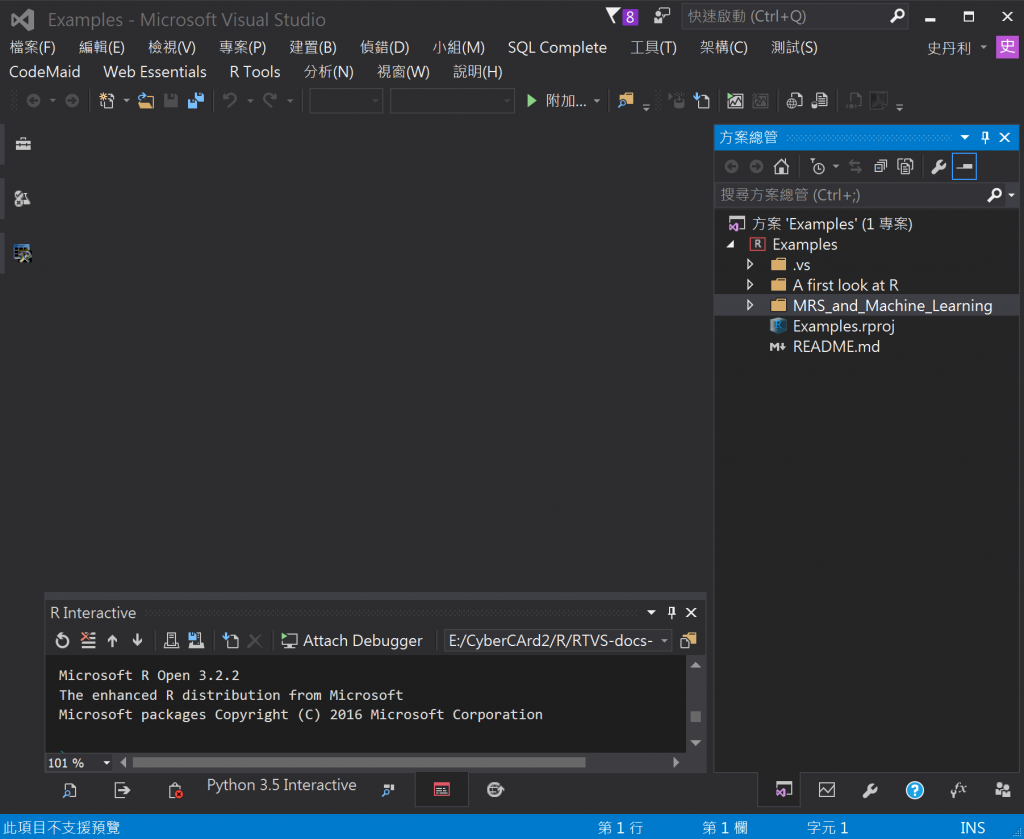Expand the .vs folder node
This screenshot has height=839, width=1024.
(750, 264)
